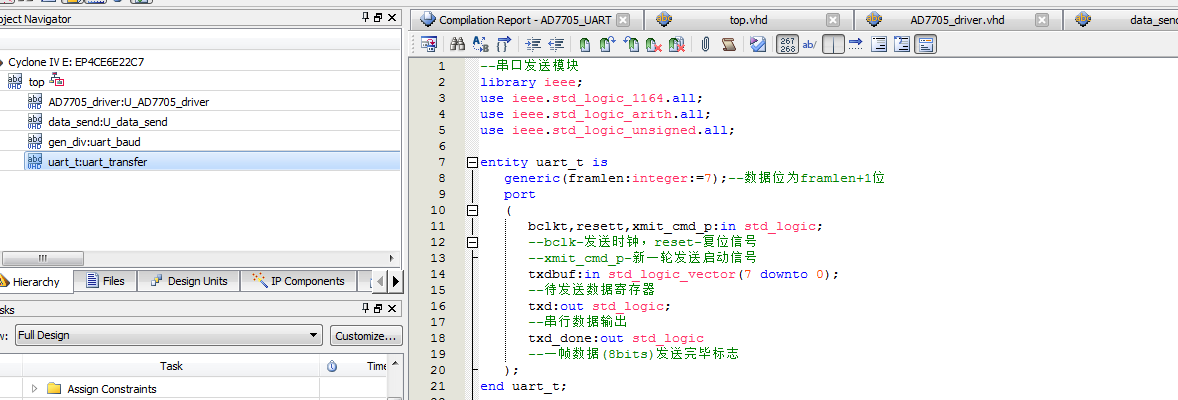Viewport: 1178px width, 400px height.
Task: Close the Compilation Report tab
Action: (x=623, y=20)
